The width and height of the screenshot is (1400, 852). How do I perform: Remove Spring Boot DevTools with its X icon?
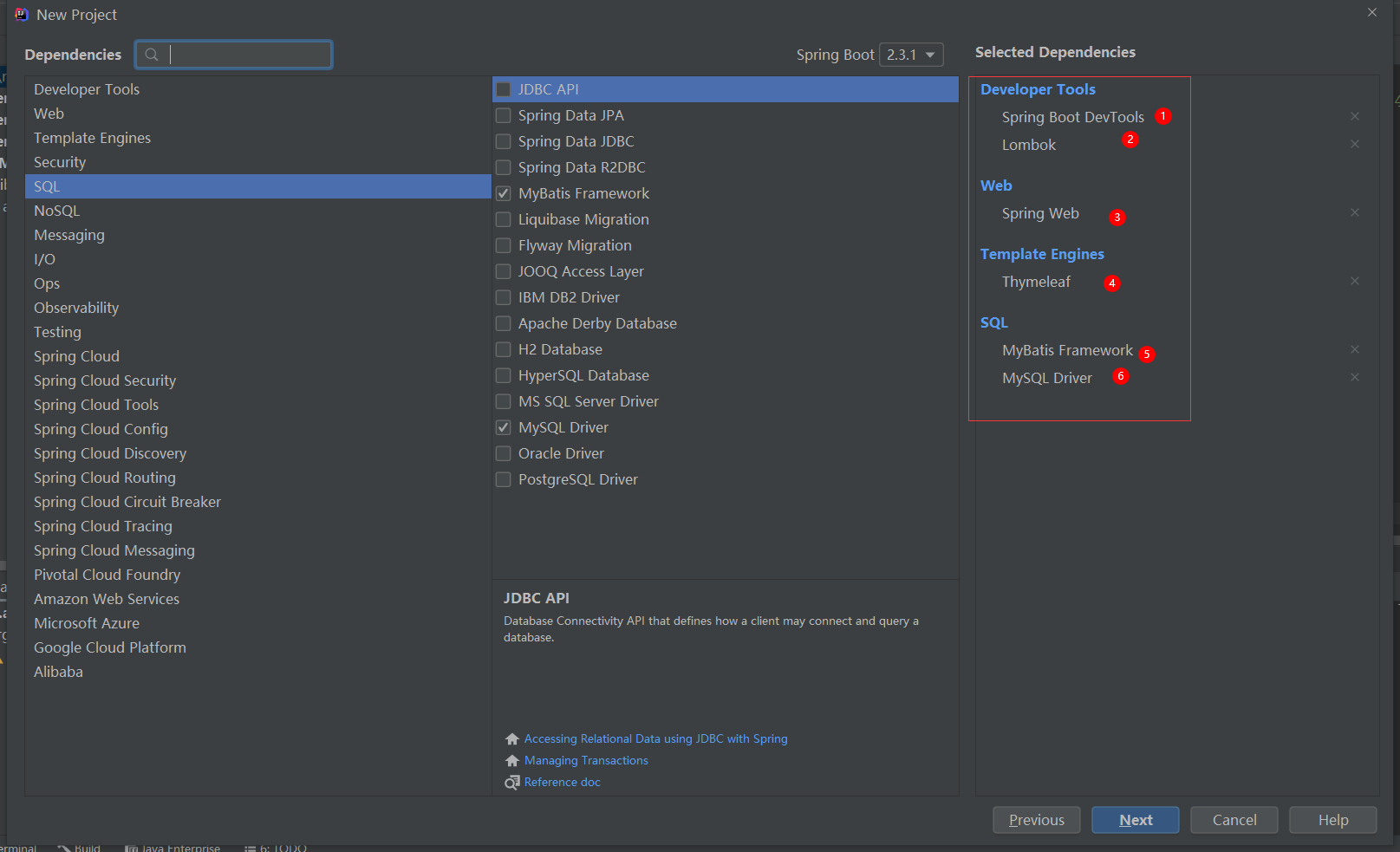click(1354, 116)
